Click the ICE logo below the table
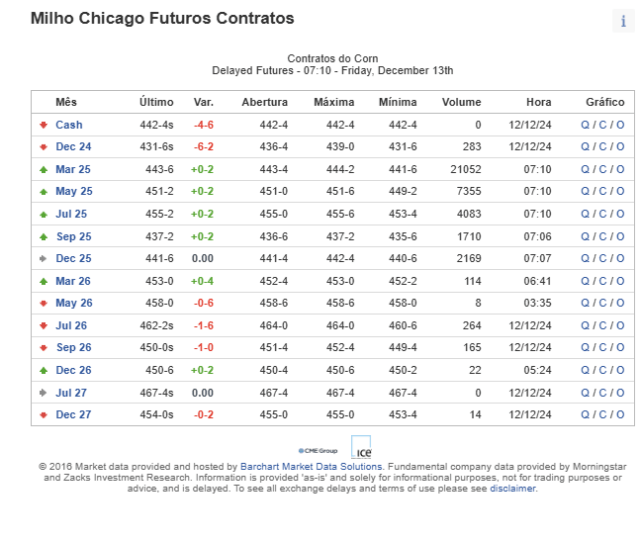Viewport: 640px width, 541px height. (x=361, y=447)
